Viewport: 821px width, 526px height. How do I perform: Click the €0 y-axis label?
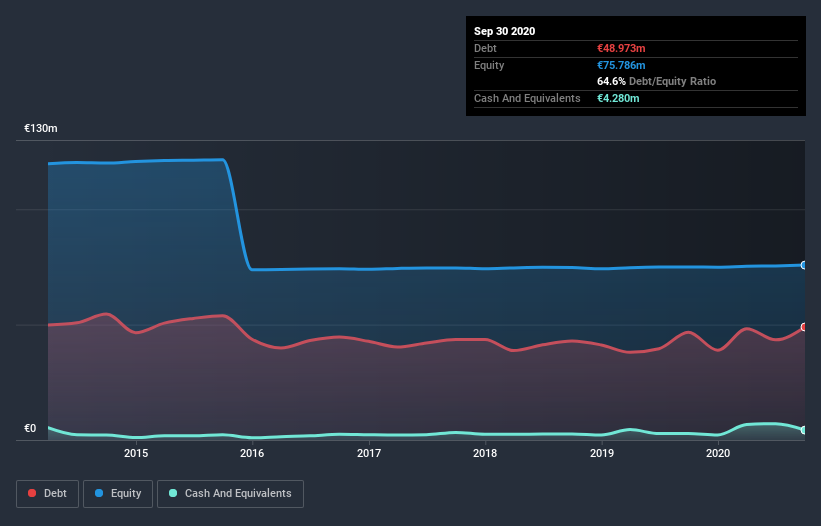(30, 428)
